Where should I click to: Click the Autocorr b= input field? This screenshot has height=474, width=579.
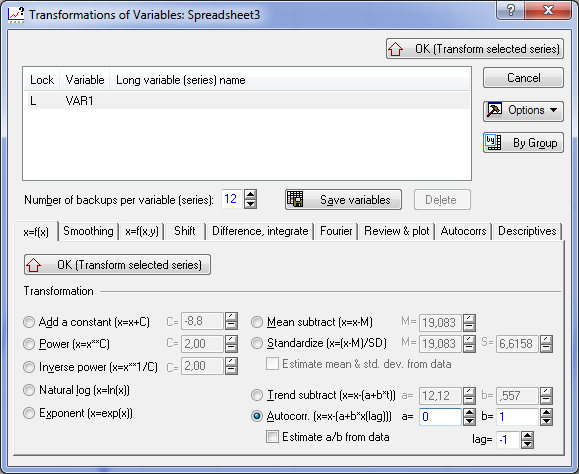pos(517,417)
